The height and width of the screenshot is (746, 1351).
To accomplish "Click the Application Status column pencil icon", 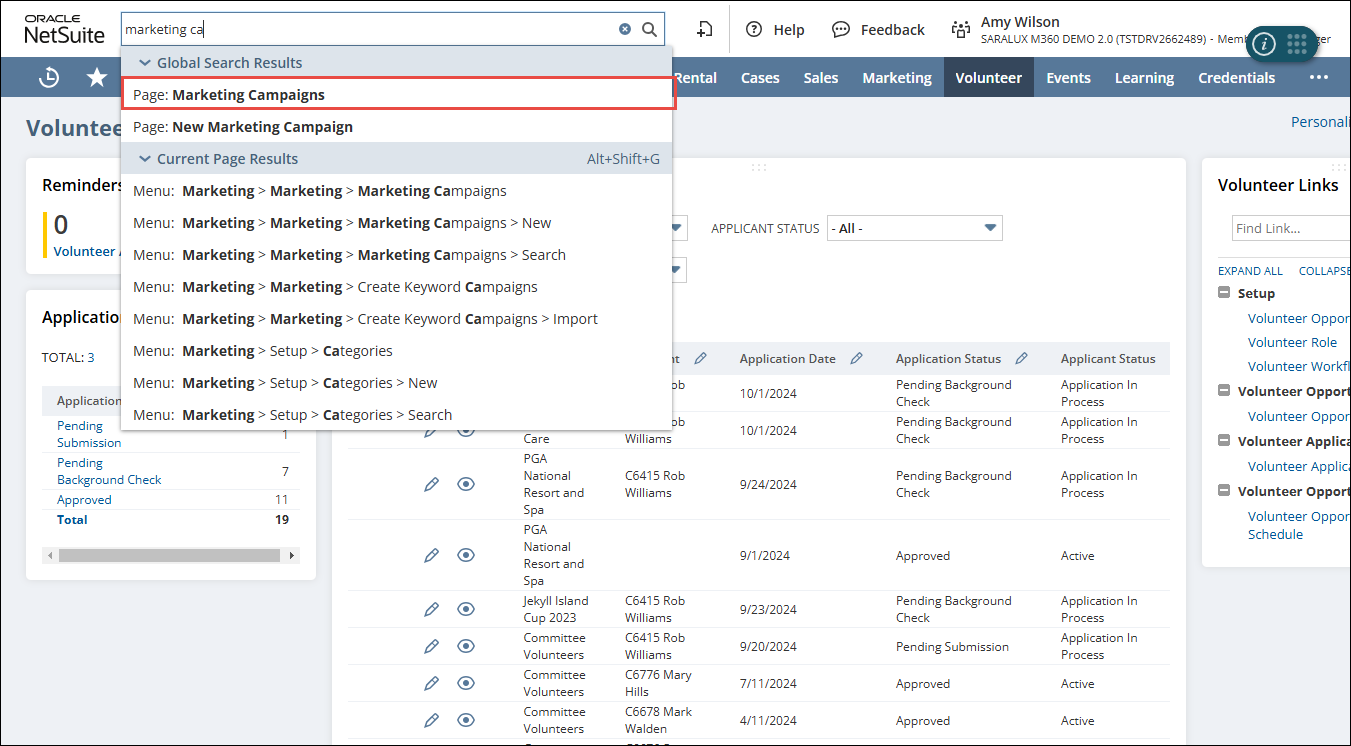I will [x=1021, y=358].
